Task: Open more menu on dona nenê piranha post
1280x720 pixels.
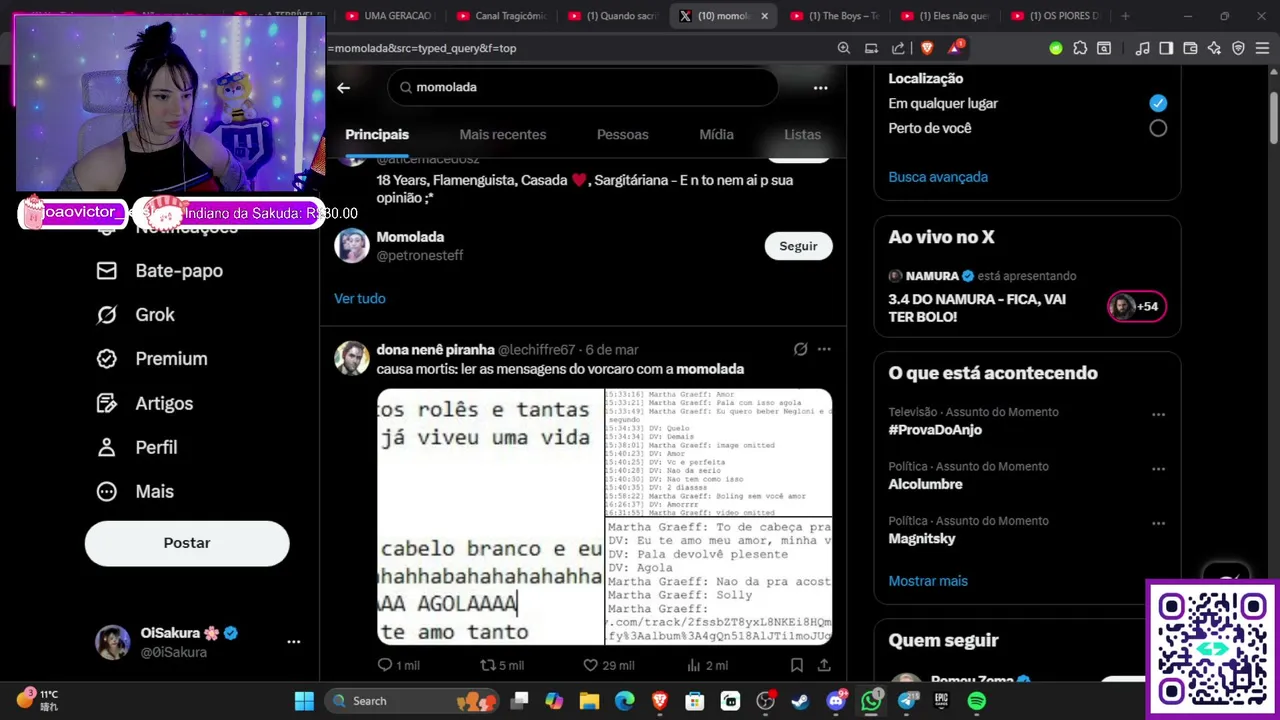Action: (824, 349)
